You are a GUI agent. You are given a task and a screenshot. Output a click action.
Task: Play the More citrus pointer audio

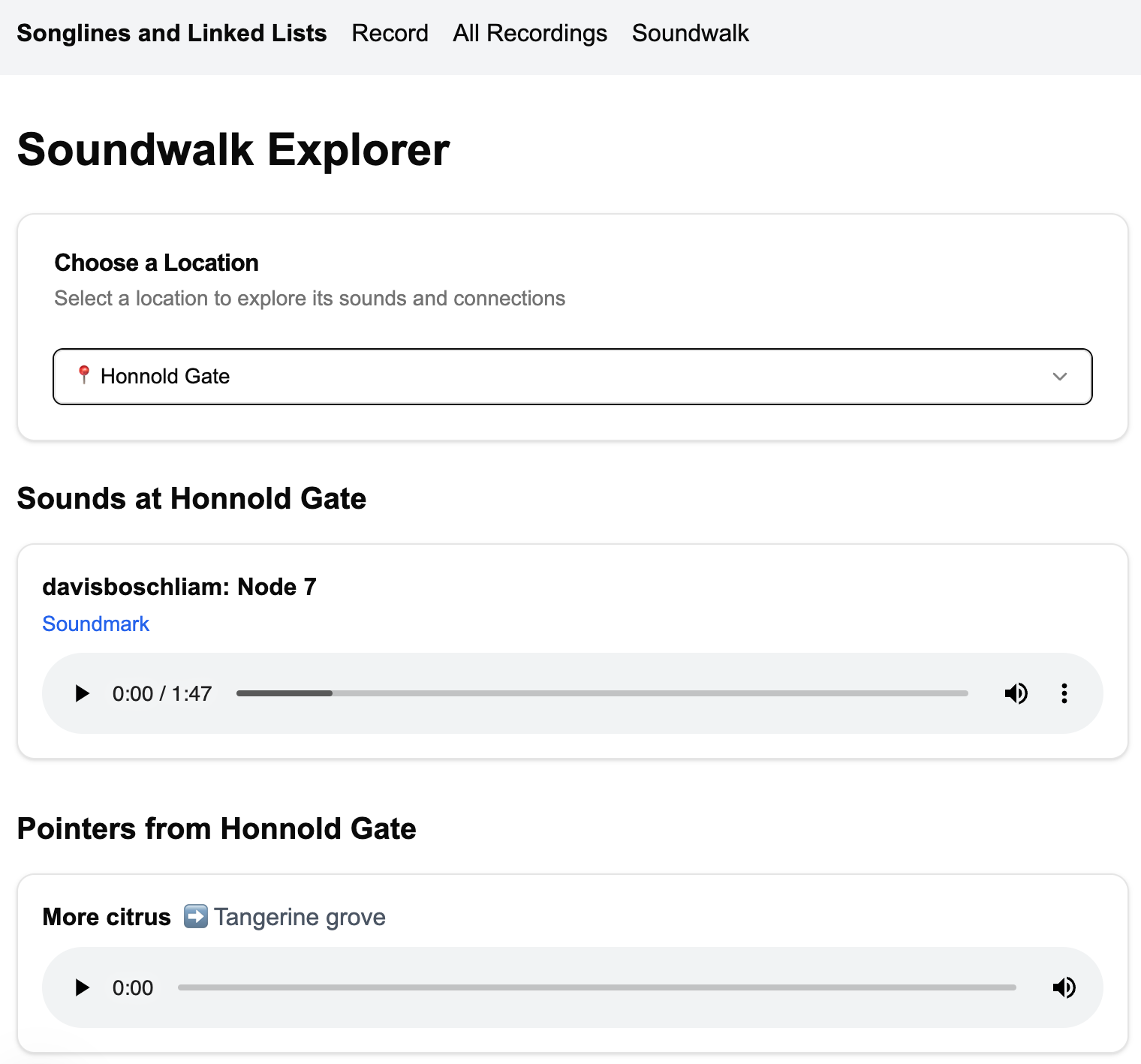pos(83,987)
